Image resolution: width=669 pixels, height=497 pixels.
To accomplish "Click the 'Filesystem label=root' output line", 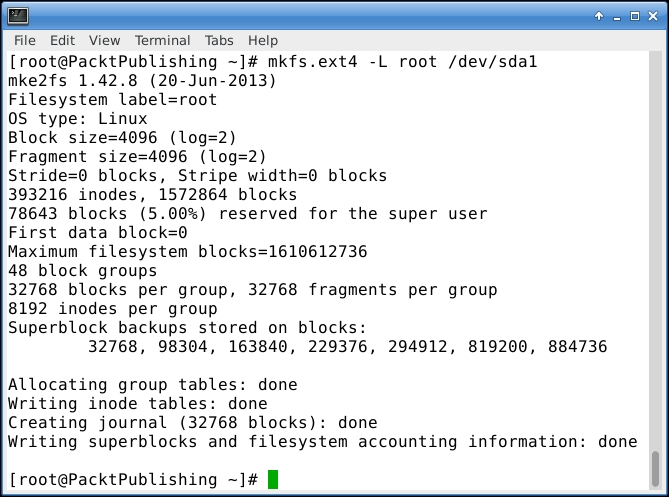I will (x=112, y=100).
